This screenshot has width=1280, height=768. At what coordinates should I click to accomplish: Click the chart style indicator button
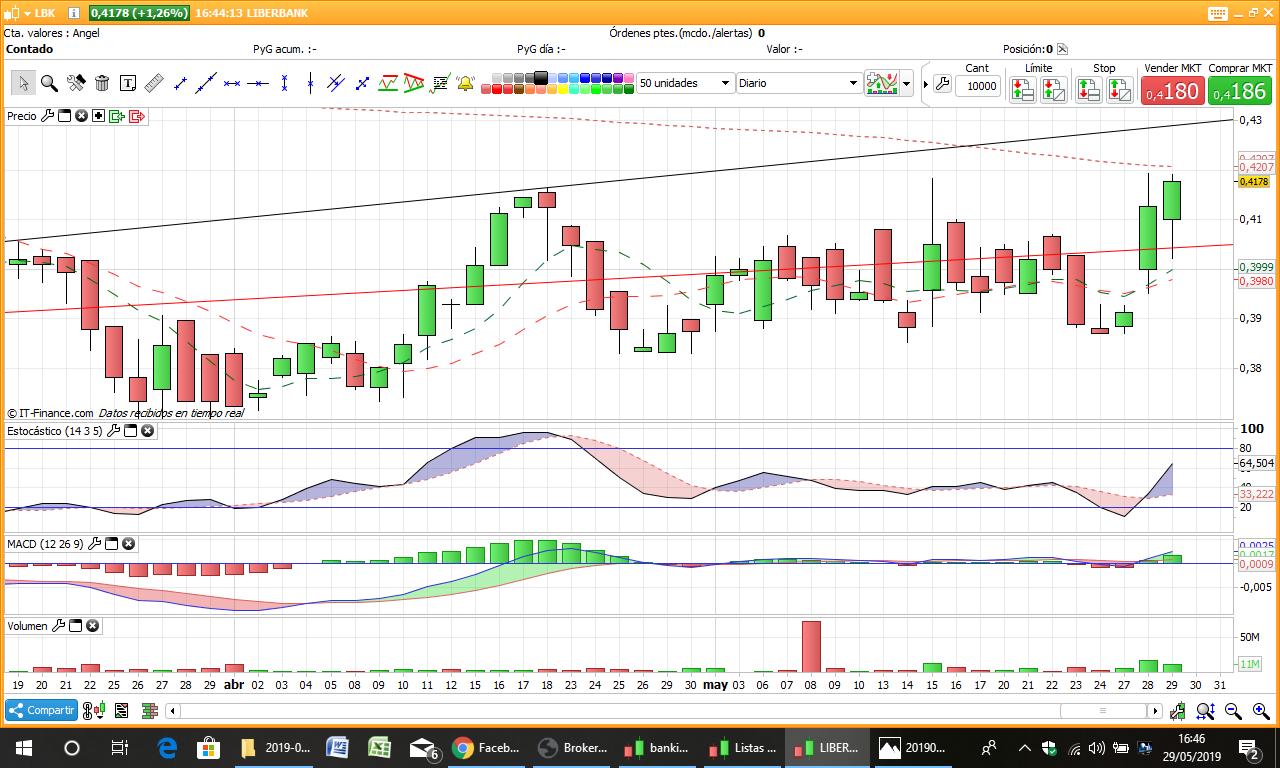(x=882, y=83)
